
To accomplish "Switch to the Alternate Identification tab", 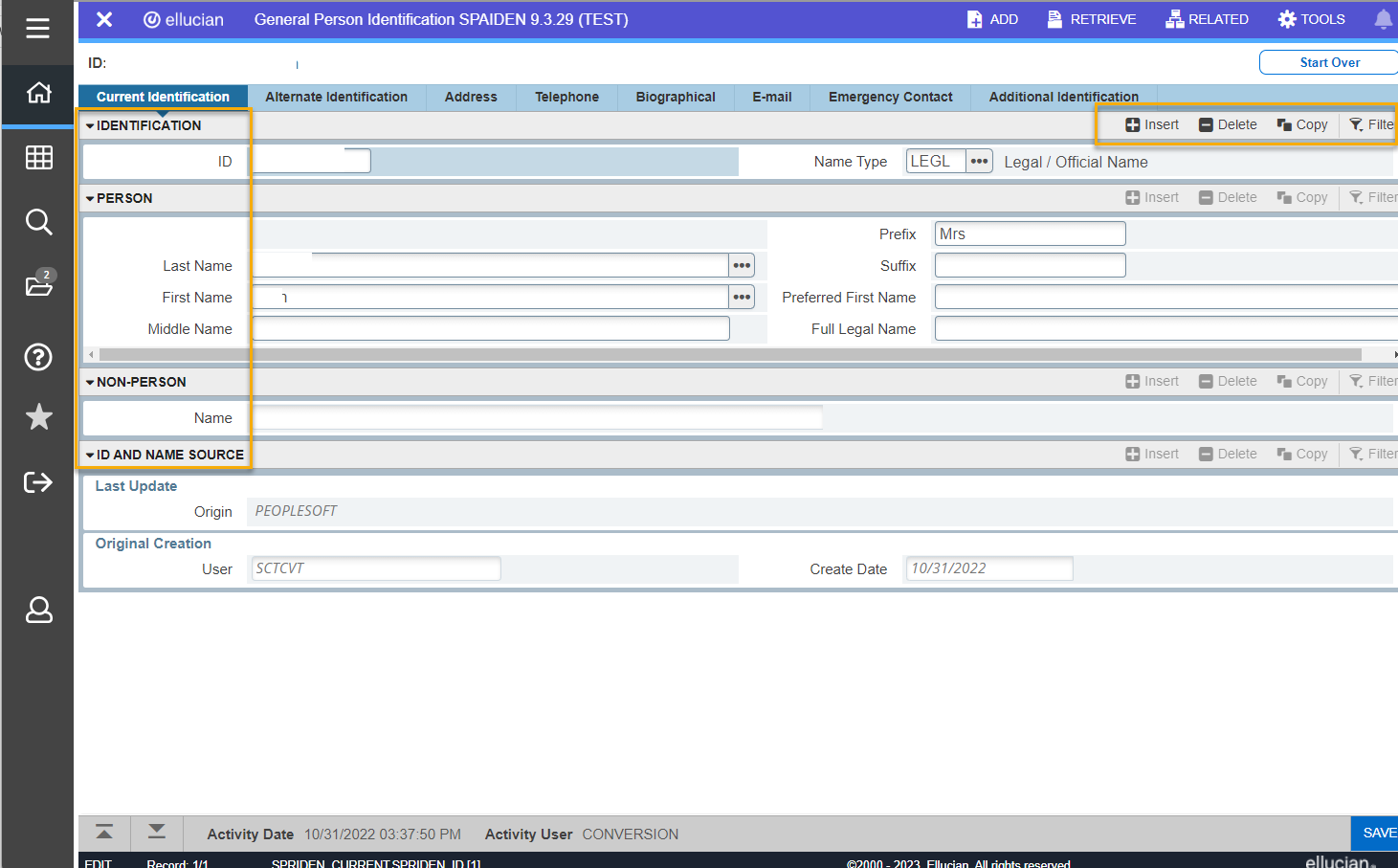I will tap(336, 97).
